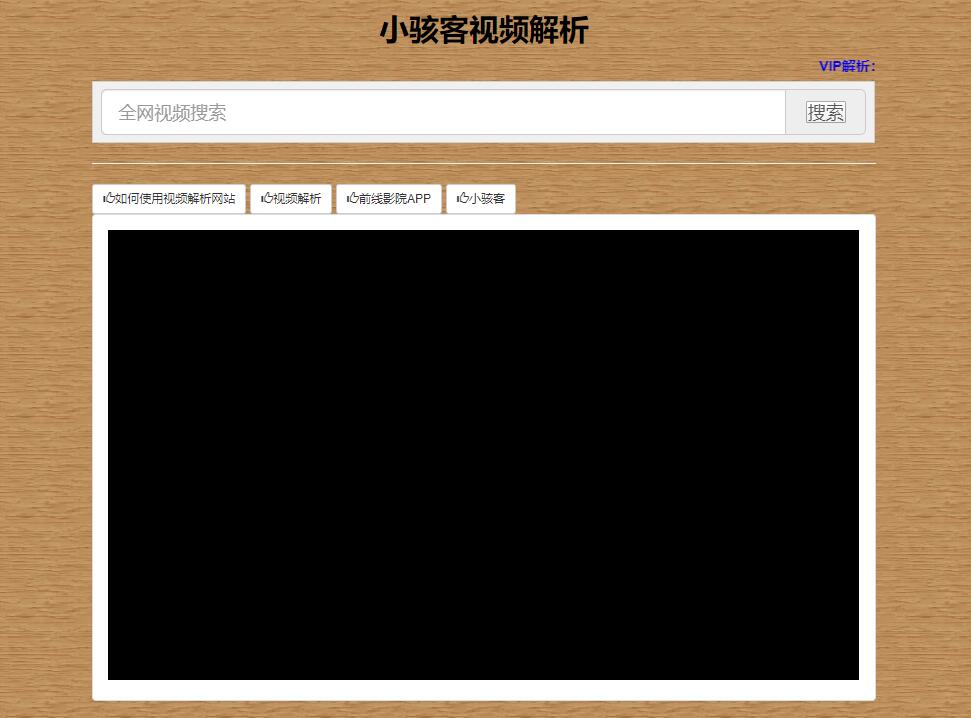
Task: Switch to the 小骇客 tab
Action: (481, 199)
